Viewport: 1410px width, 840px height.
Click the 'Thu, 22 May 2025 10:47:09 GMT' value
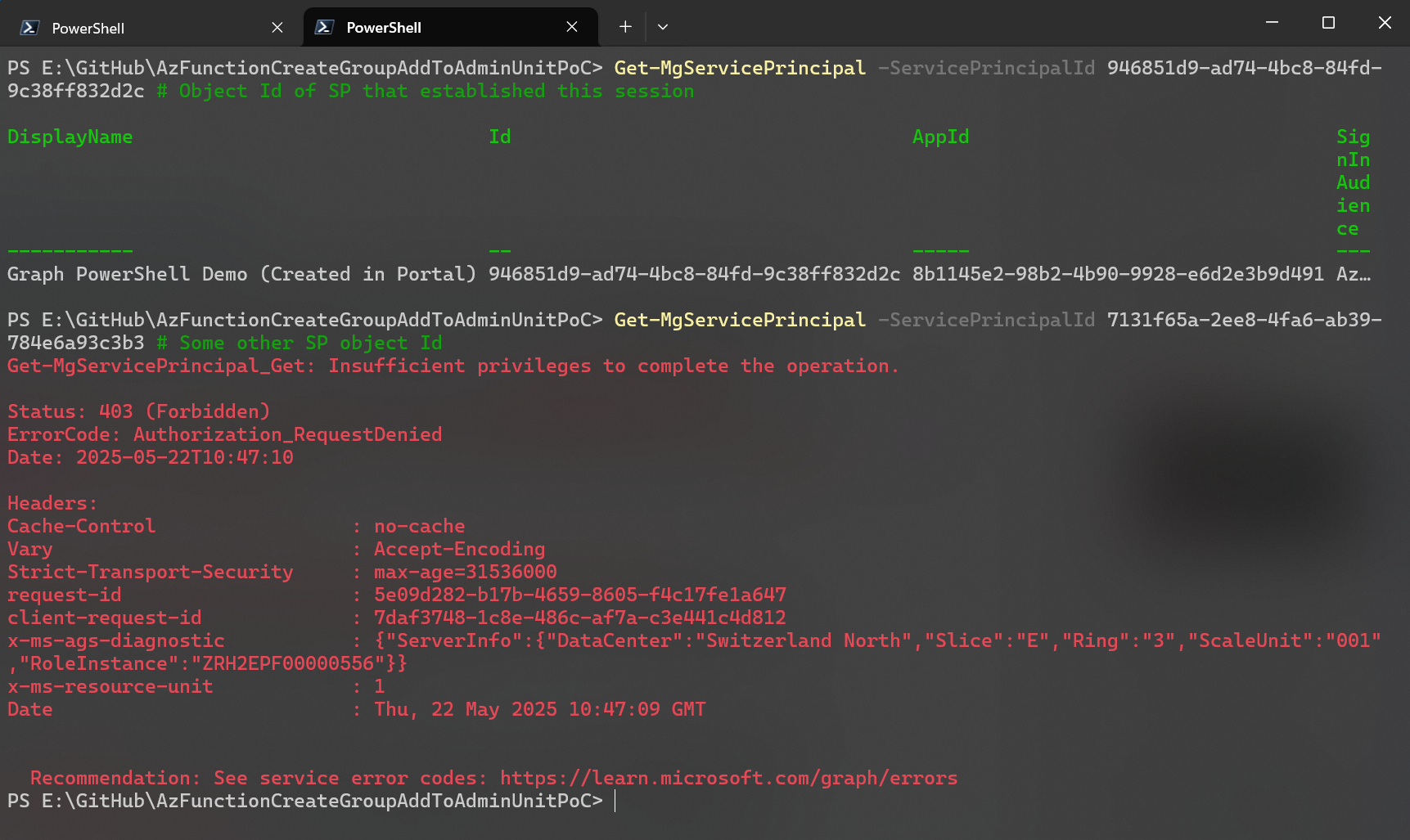pos(540,709)
